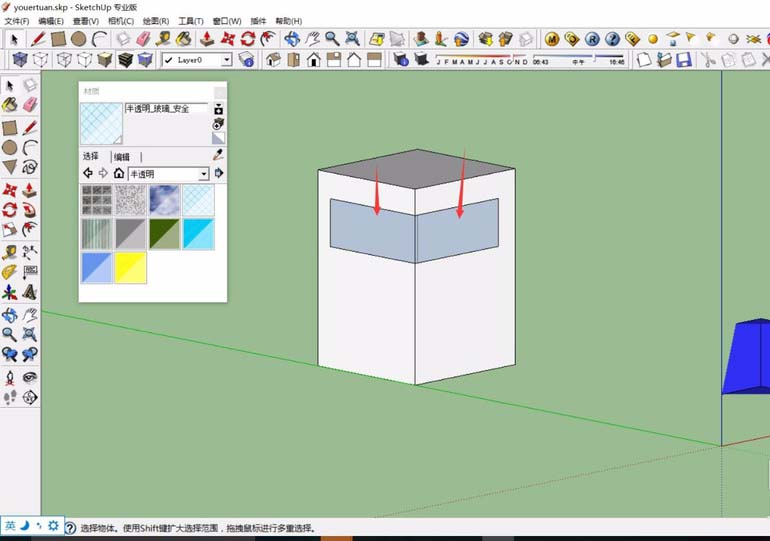Choose the Tape Measure tool
The height and width of the screenshot is (541, 770).
[x=9, y=252]
